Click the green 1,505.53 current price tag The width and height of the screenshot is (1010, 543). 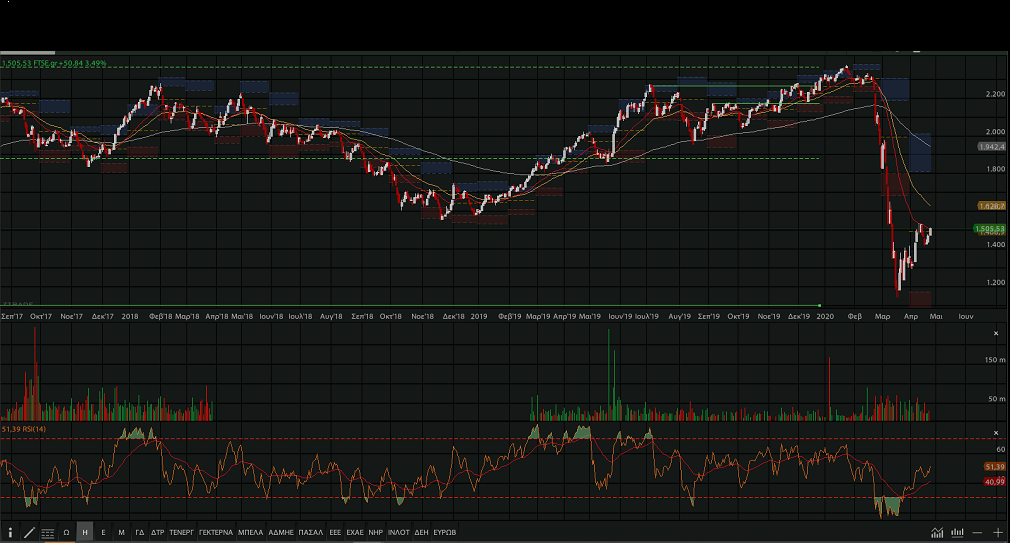tap(988, 229)
